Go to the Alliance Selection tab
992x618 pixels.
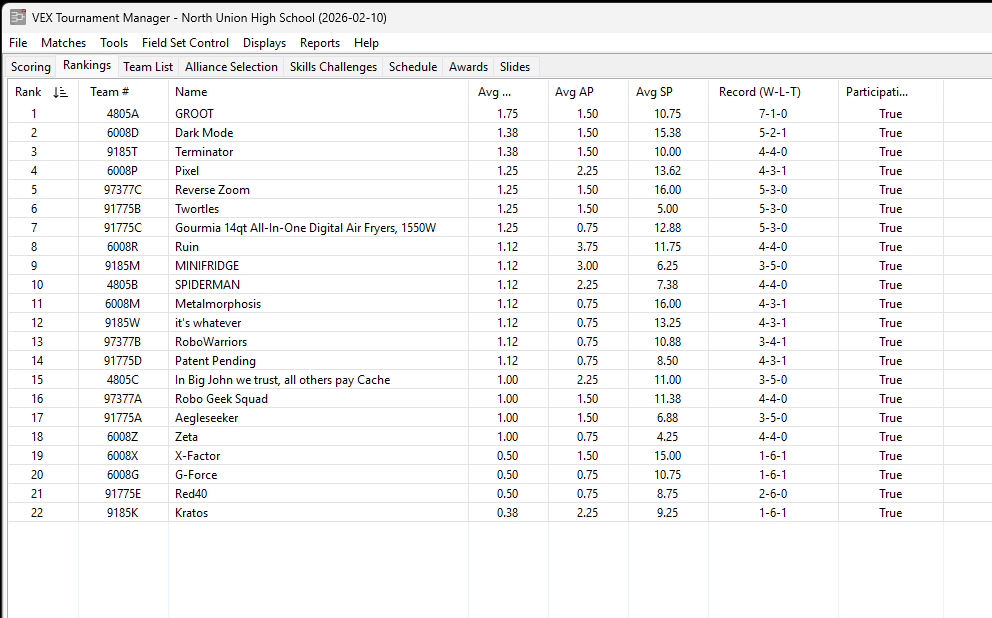point(231,67)
